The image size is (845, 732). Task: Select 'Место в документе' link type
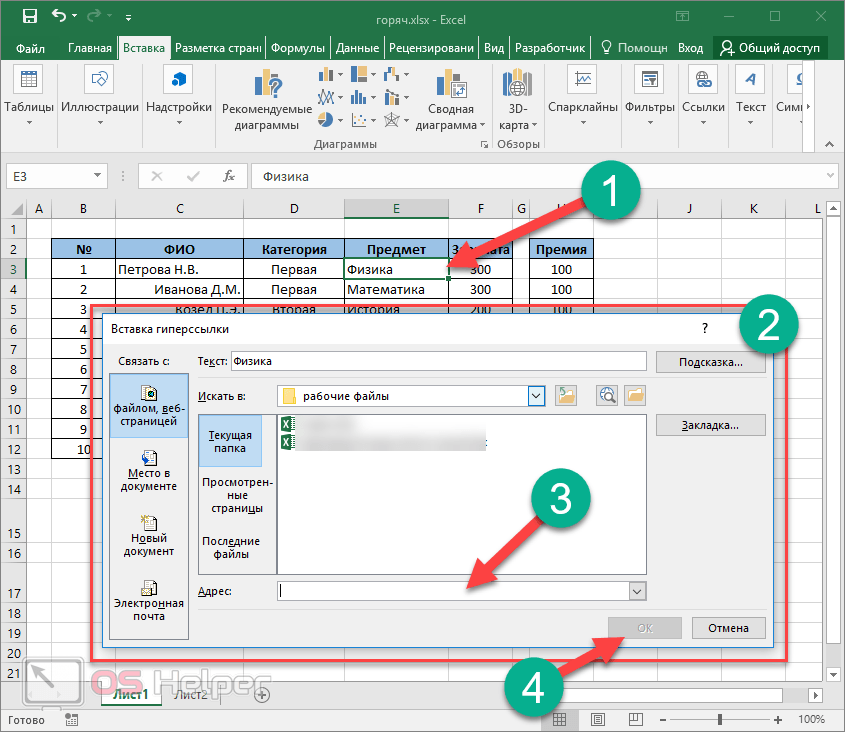pos(151,471)
